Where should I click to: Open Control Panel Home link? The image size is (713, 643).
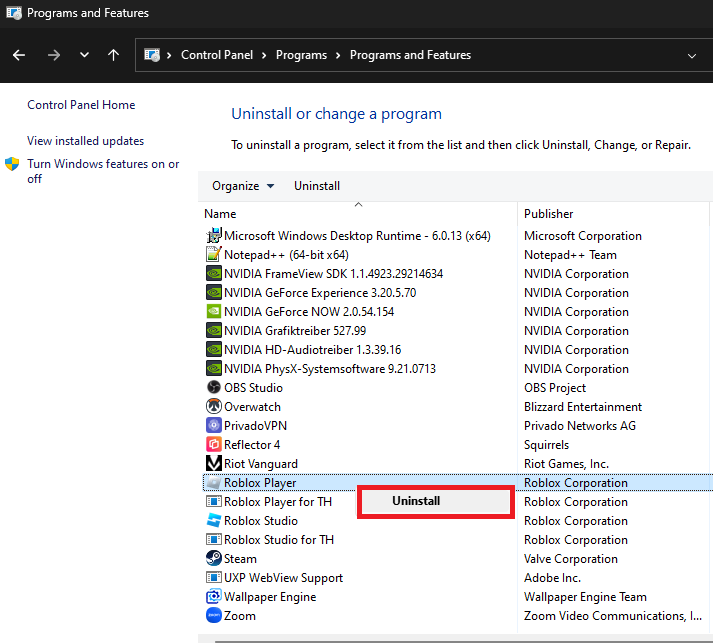click(x=81, y=105)
